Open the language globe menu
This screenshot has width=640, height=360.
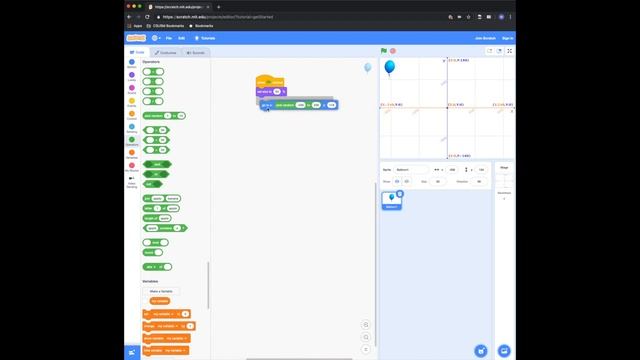click(x=156, y=38)
